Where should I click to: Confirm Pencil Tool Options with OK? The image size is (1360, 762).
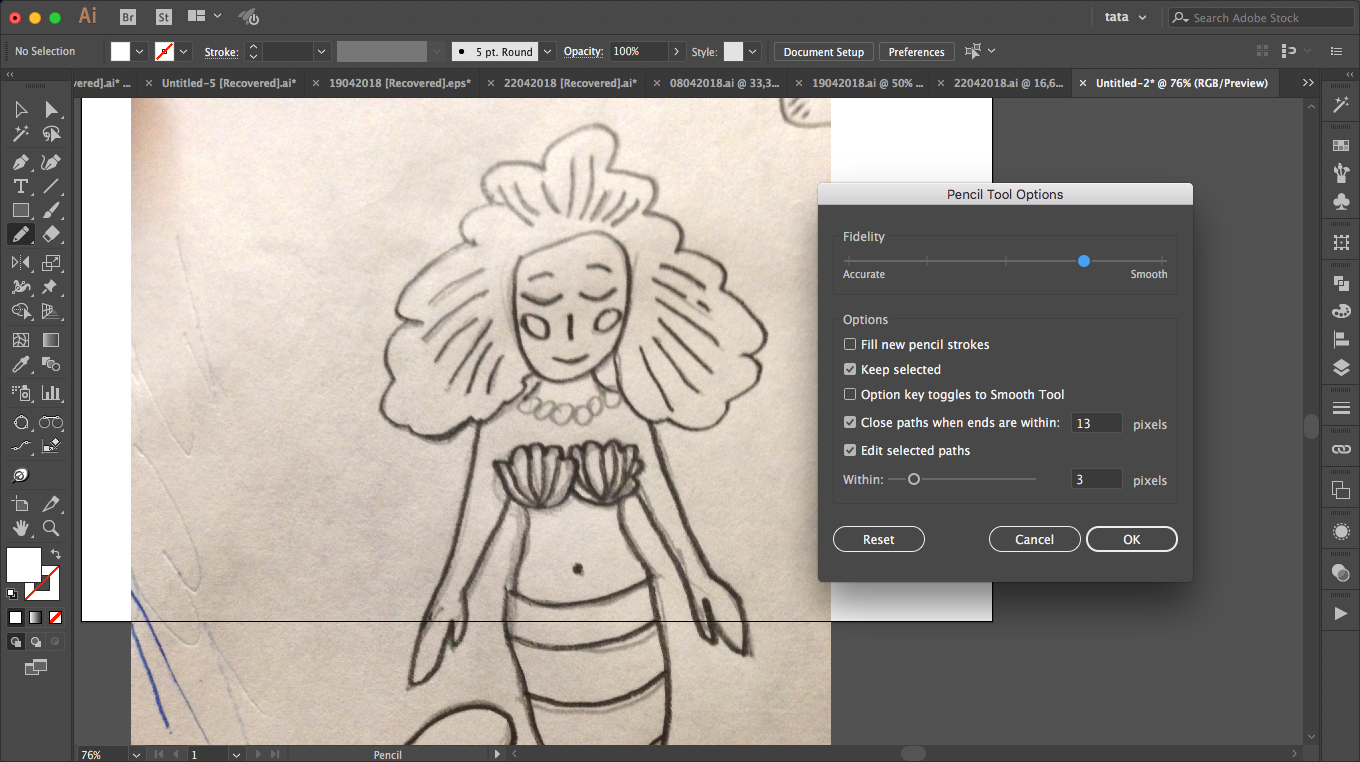click(1132, 539)
